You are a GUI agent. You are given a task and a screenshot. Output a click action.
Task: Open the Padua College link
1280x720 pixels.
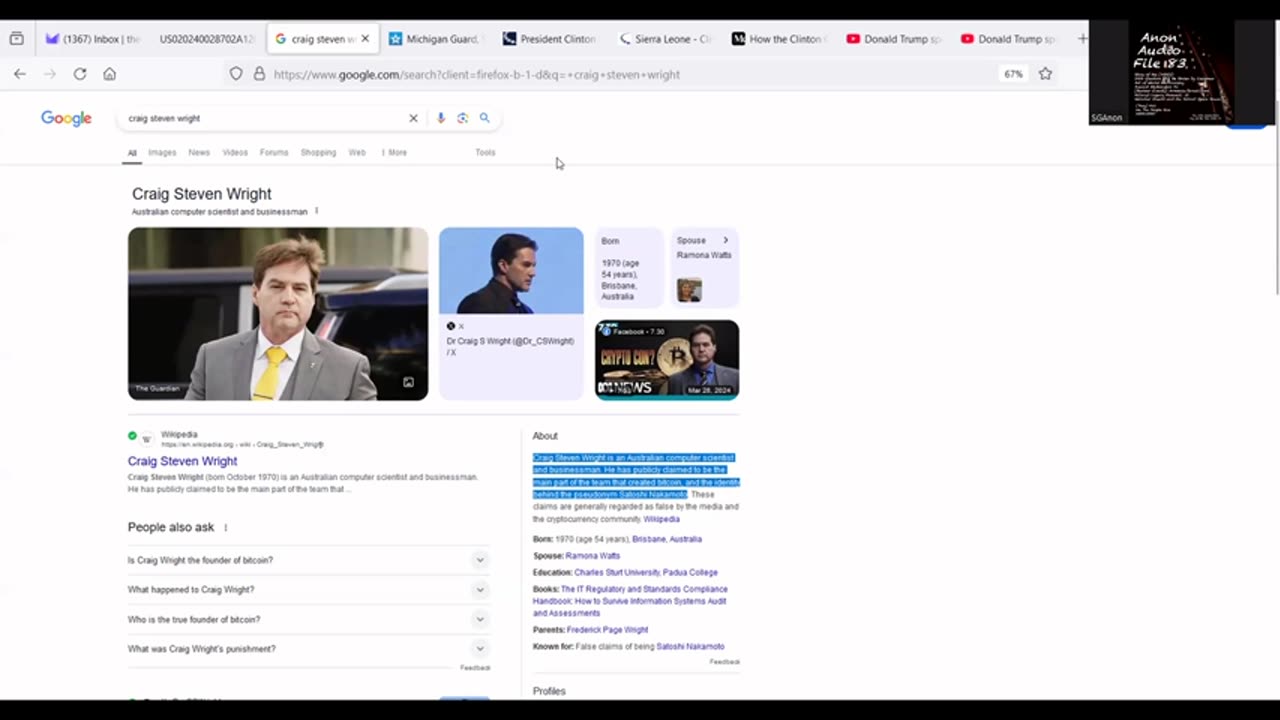pos(690,573)
